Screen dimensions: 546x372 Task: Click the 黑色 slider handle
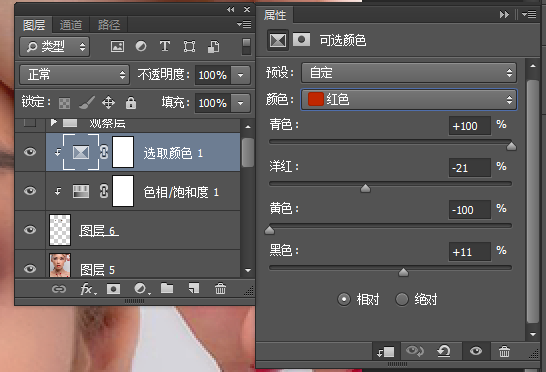coord(403,272)
